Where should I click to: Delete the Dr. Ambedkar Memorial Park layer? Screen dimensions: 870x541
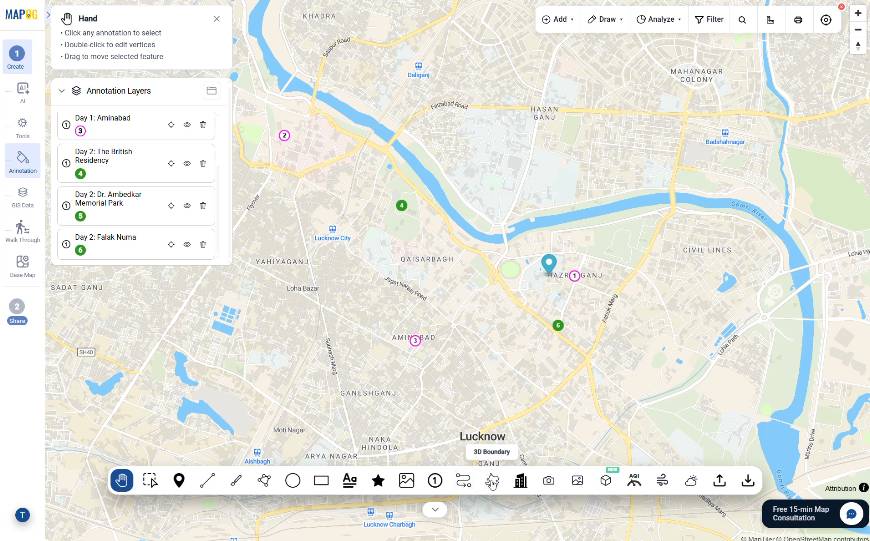click(x=203, y=205)
